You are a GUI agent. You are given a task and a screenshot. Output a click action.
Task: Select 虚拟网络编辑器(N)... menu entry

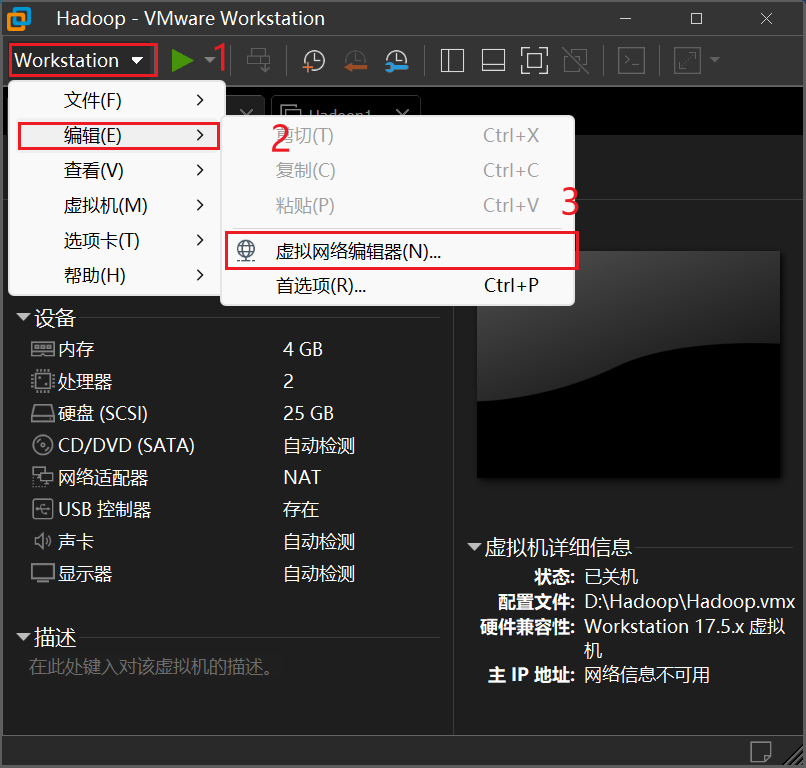(401, 251)
